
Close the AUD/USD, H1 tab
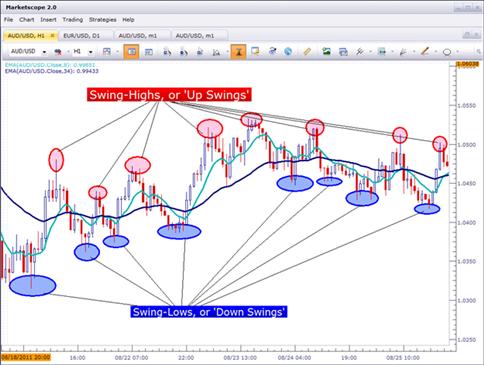click(52, 35)
